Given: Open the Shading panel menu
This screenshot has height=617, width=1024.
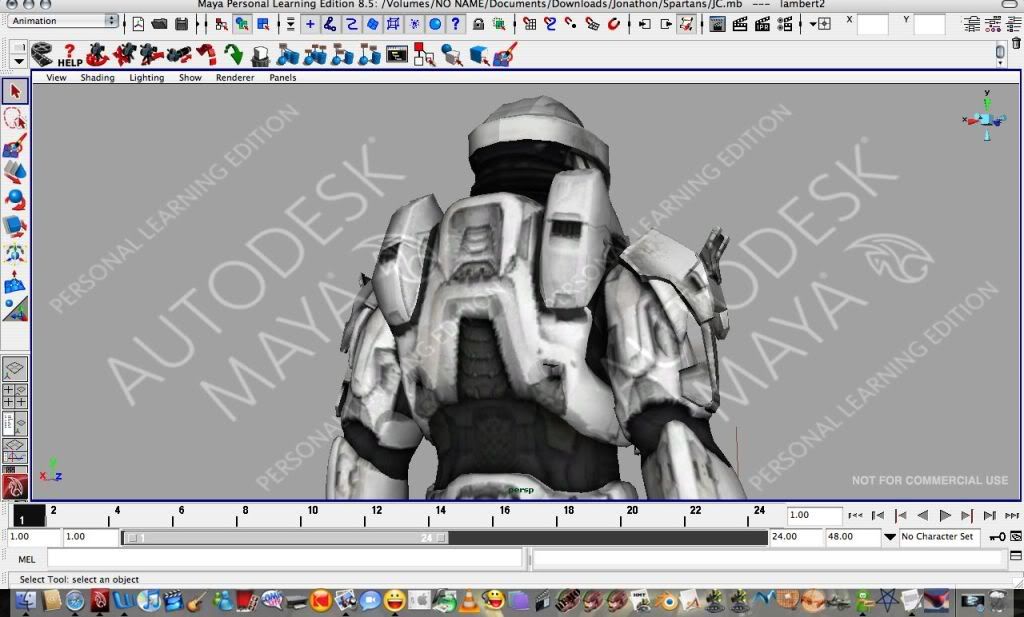Looking at the screenshot, I should pos(97,78).
